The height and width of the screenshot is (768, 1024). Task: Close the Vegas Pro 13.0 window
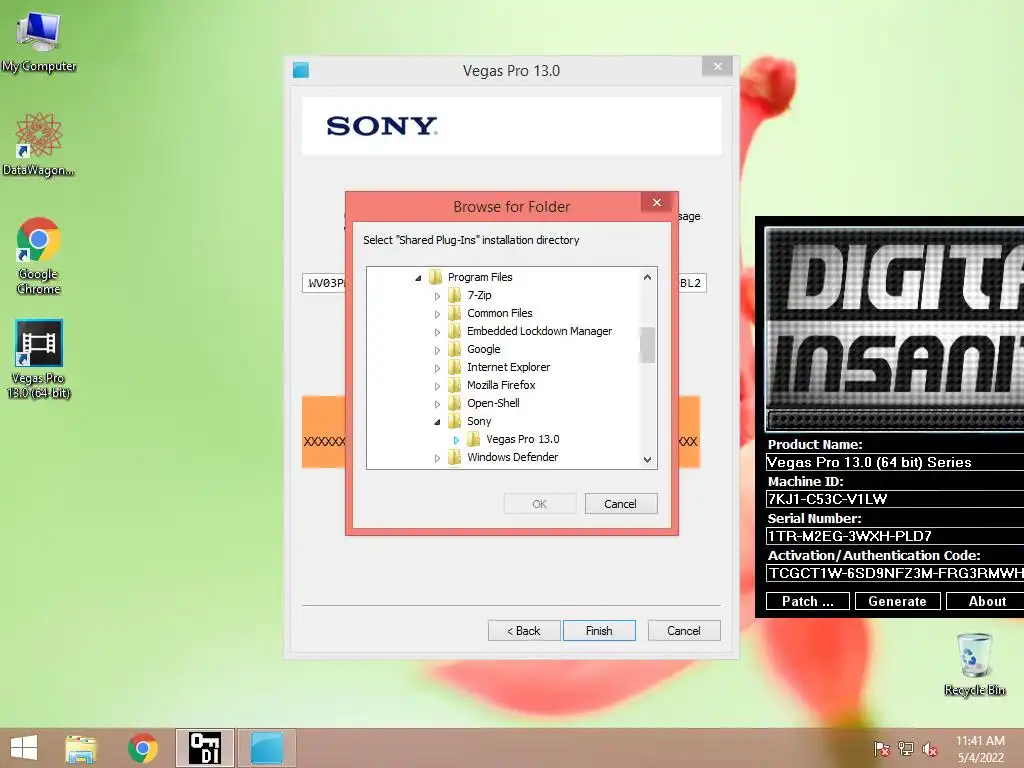pyautogui.click(x=718, y=67)
